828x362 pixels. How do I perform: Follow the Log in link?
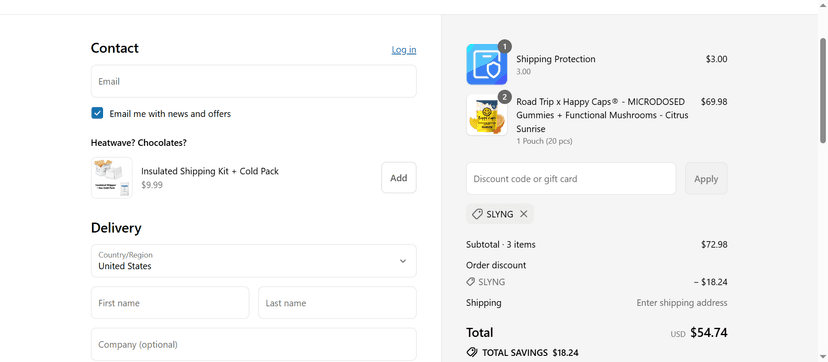403,50
